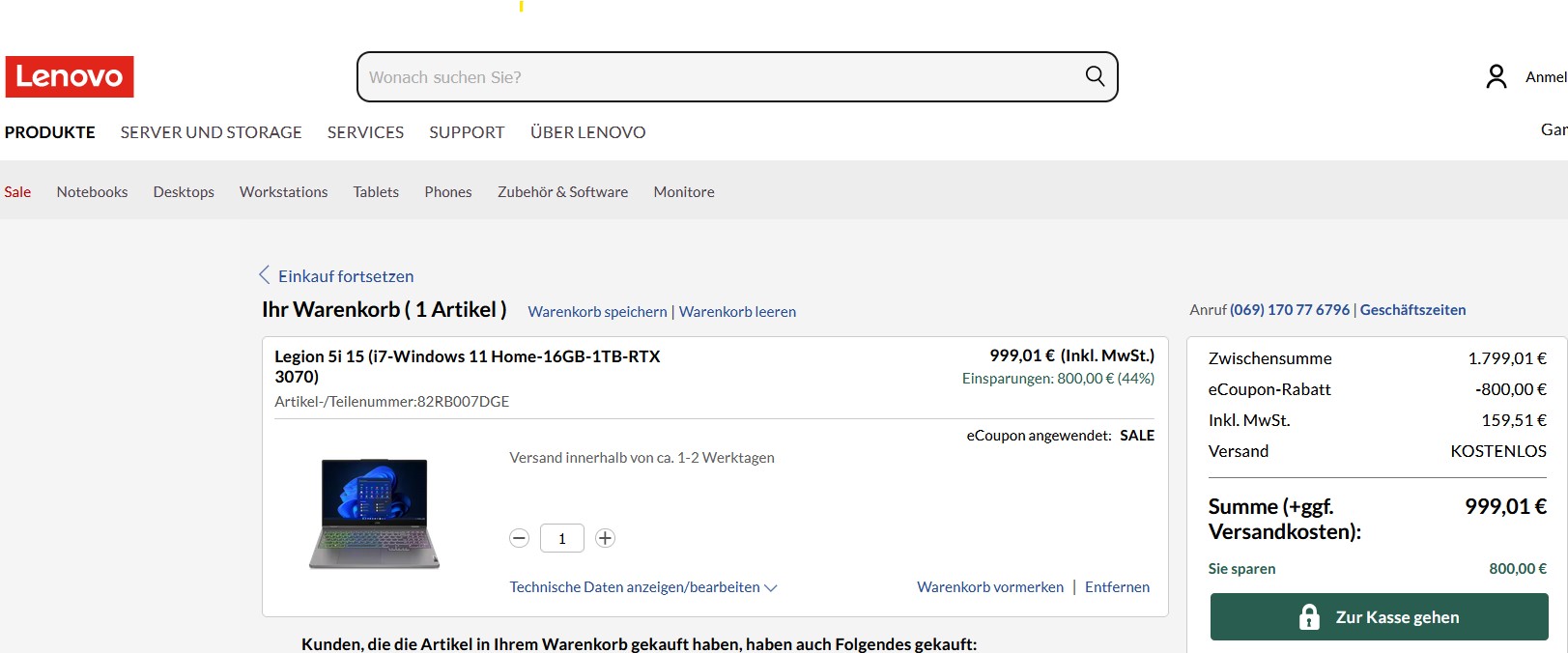Image resolution: width=1568 pixels, height=653 pixels.
Task: Click Versand innerhalb von ca. 1-2 Werktagen text
Action: pyautogui.click(x=641, y=458)
